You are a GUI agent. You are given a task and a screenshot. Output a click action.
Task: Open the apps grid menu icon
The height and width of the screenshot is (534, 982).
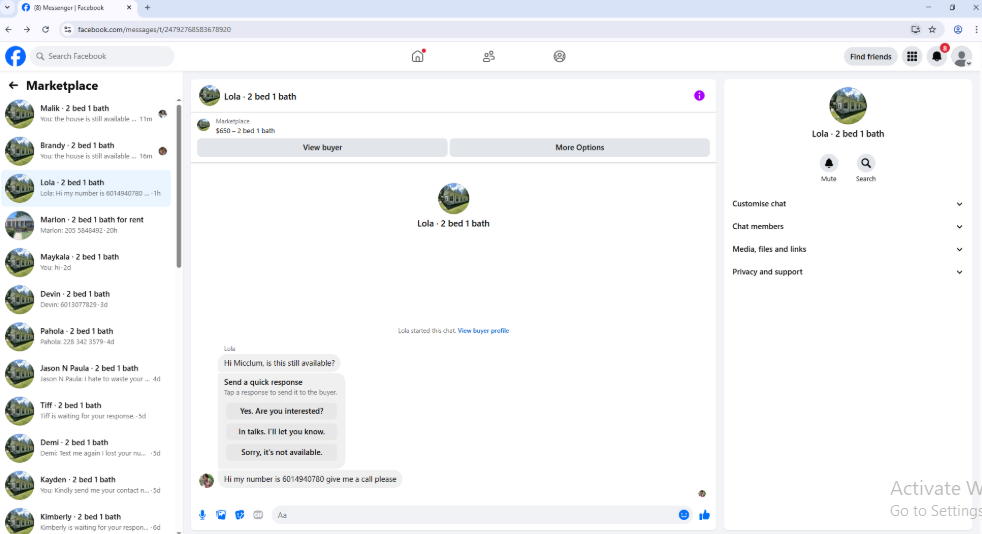(x=912, y=56)
